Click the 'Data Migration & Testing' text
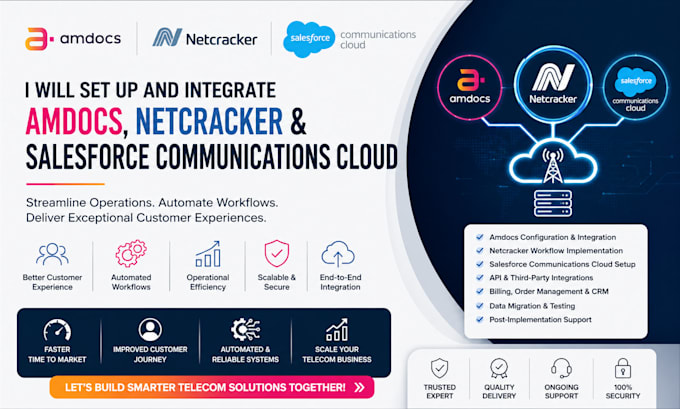The image size is (680, 409). [532, 306]
